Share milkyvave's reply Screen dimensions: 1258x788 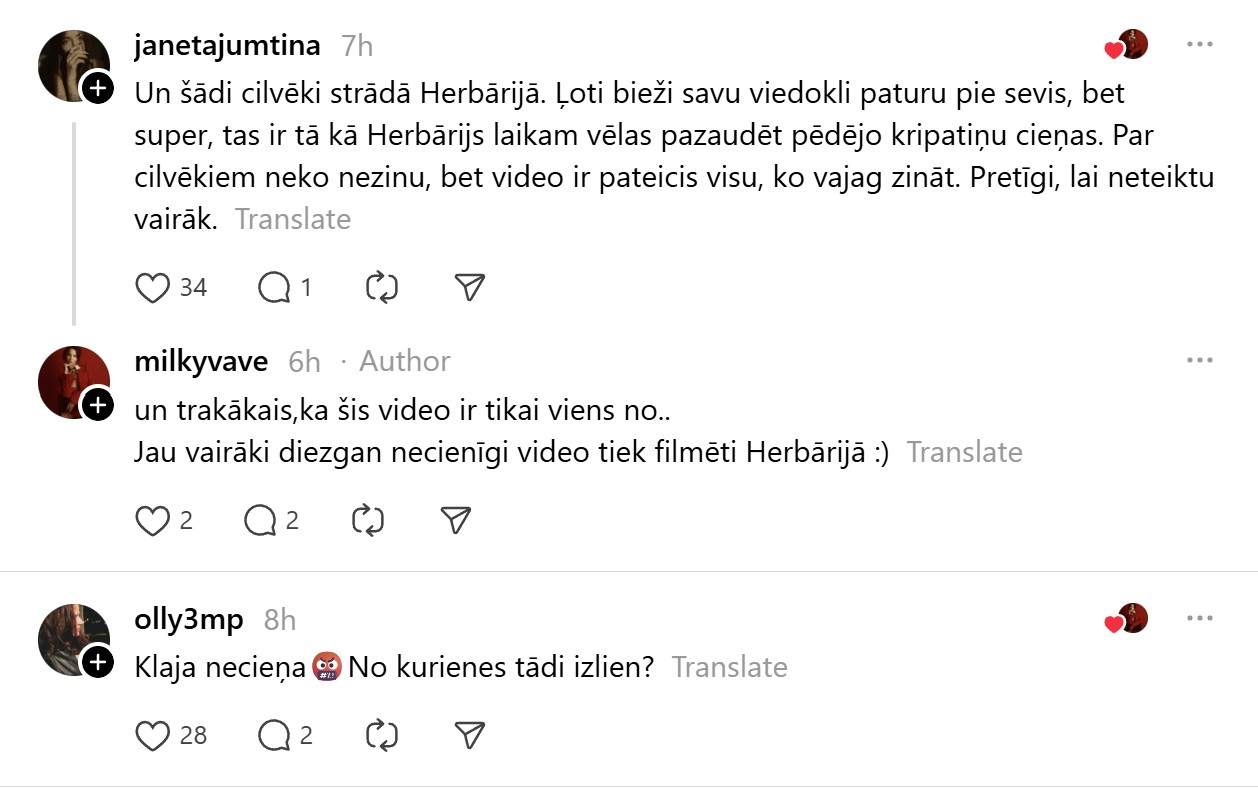pos(455,520)
